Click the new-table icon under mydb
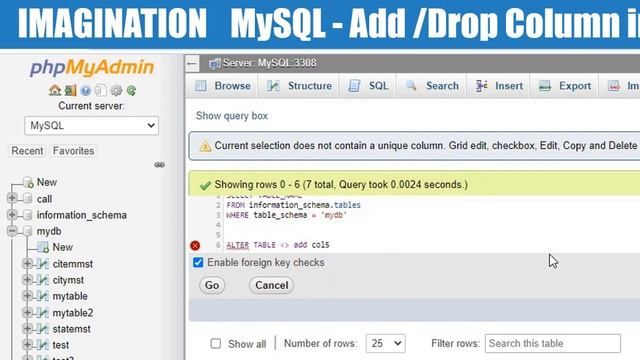This screenshot has width=640, height=360. (43, 247)
